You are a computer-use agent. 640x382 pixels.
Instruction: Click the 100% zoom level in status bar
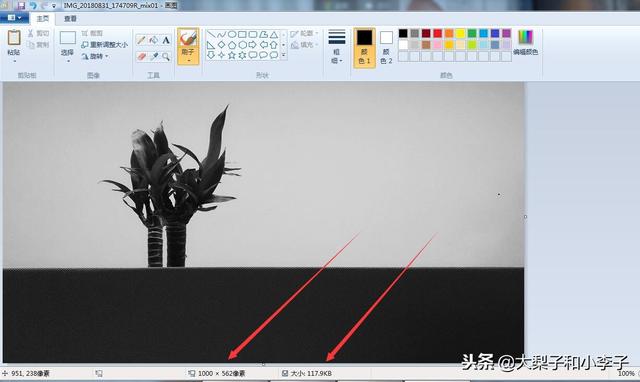626,373
